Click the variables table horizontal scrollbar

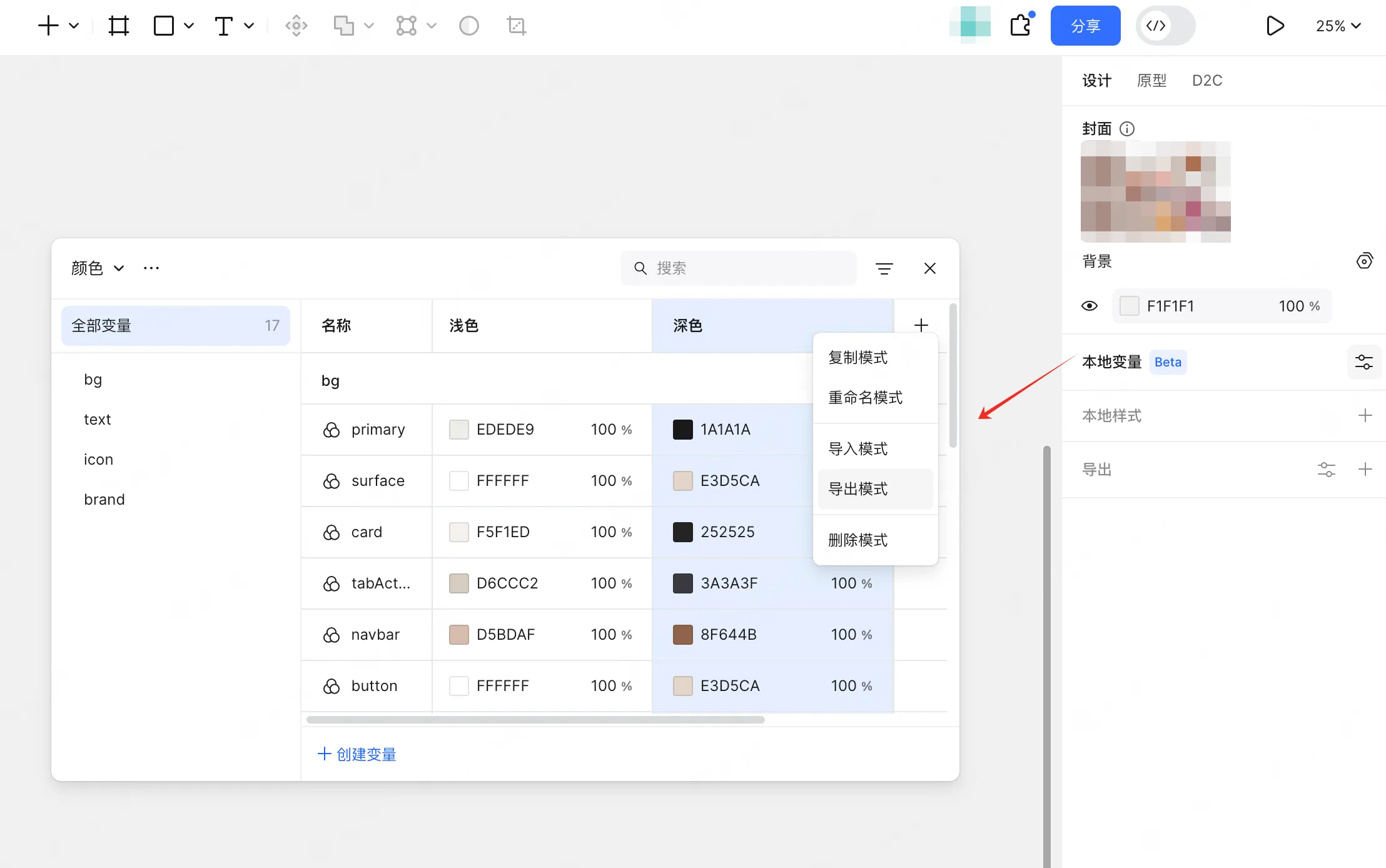535,720
